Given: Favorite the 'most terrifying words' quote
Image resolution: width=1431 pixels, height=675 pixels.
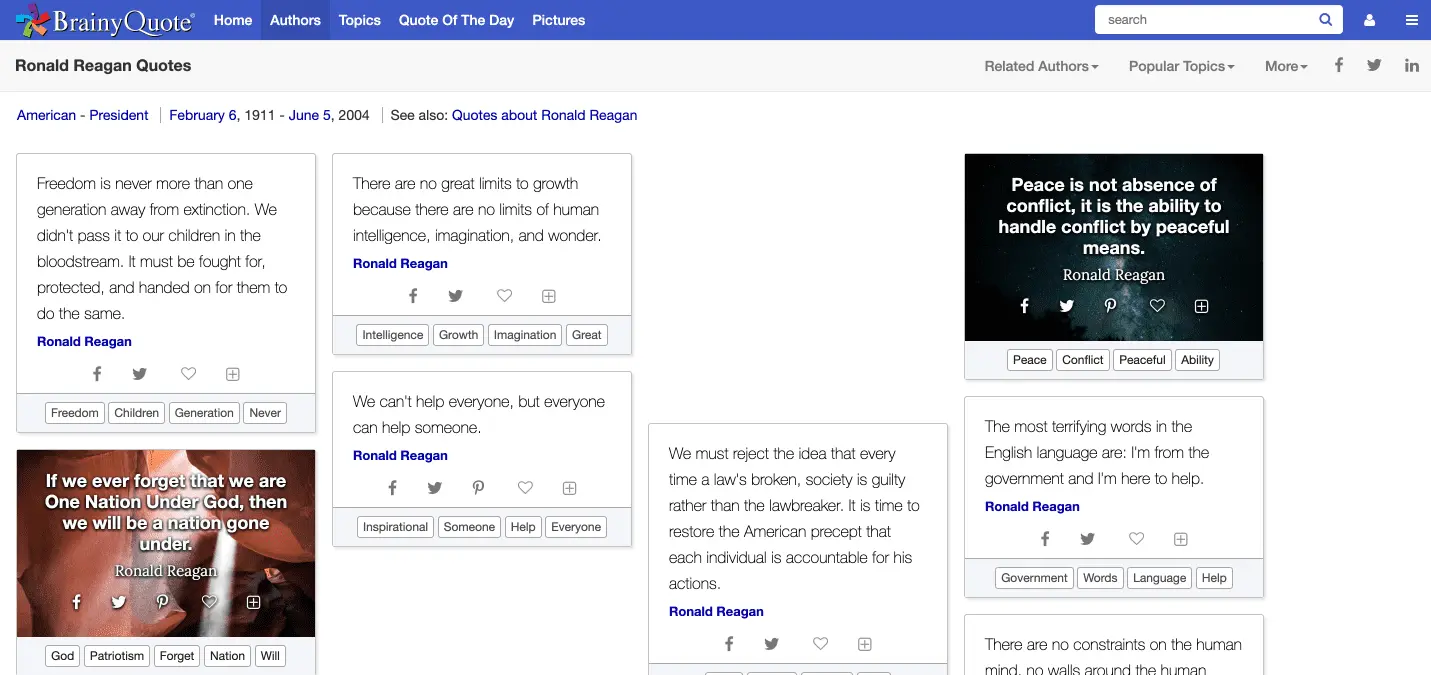Looking at the screenshot, I should [x=1136, y=539].
